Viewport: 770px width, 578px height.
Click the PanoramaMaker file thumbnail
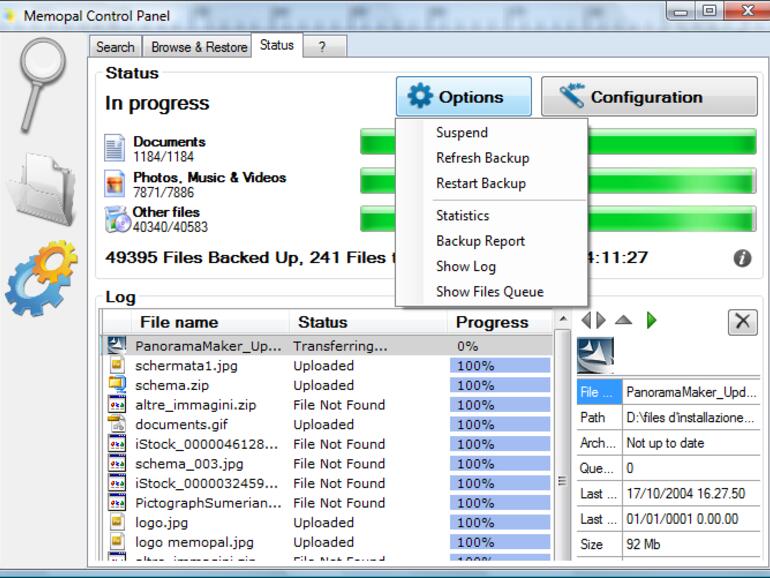click(595, 356)
